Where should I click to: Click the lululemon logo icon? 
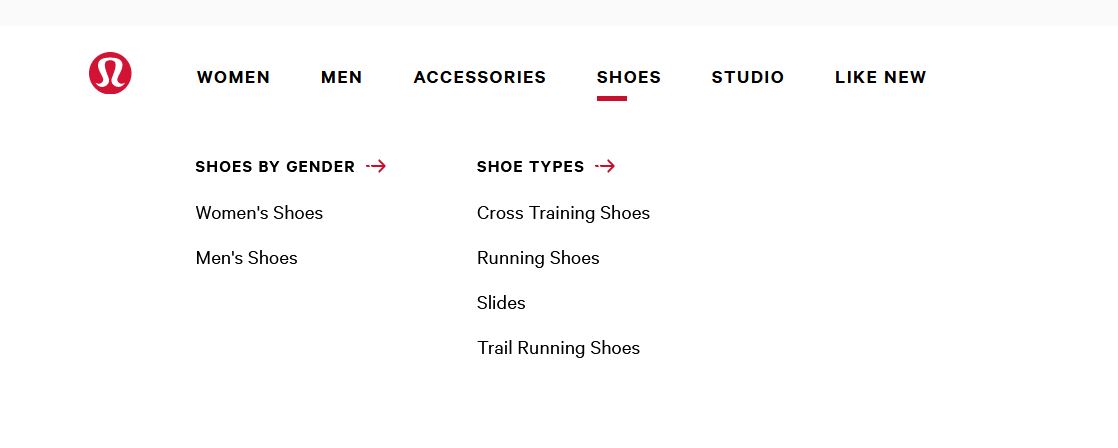pyautogui.click(x=110, y=74)
